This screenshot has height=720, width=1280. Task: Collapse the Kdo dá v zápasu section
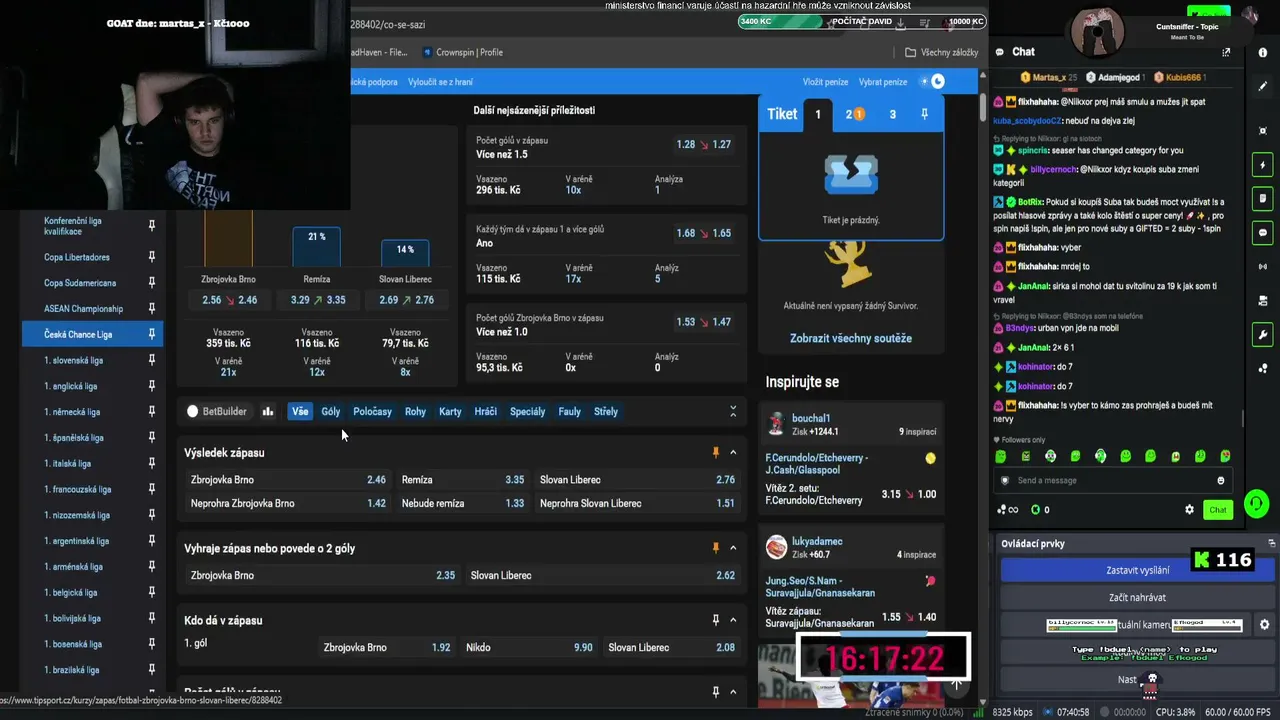point(733,620)
